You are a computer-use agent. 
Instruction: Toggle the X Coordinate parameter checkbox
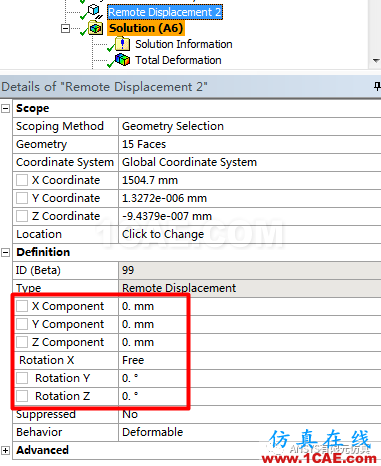pyautogui.click(x=22, y=180)
